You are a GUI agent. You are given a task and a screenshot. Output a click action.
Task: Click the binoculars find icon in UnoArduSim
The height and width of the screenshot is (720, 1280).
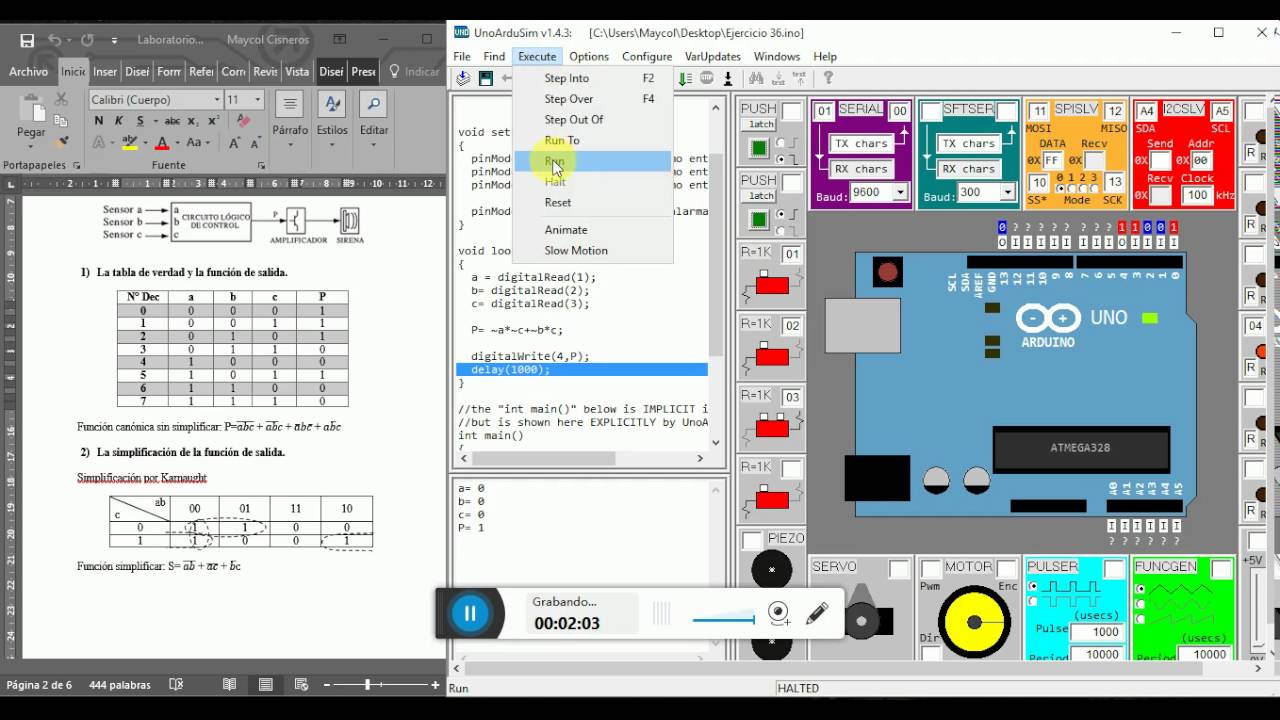coord(756,78)
